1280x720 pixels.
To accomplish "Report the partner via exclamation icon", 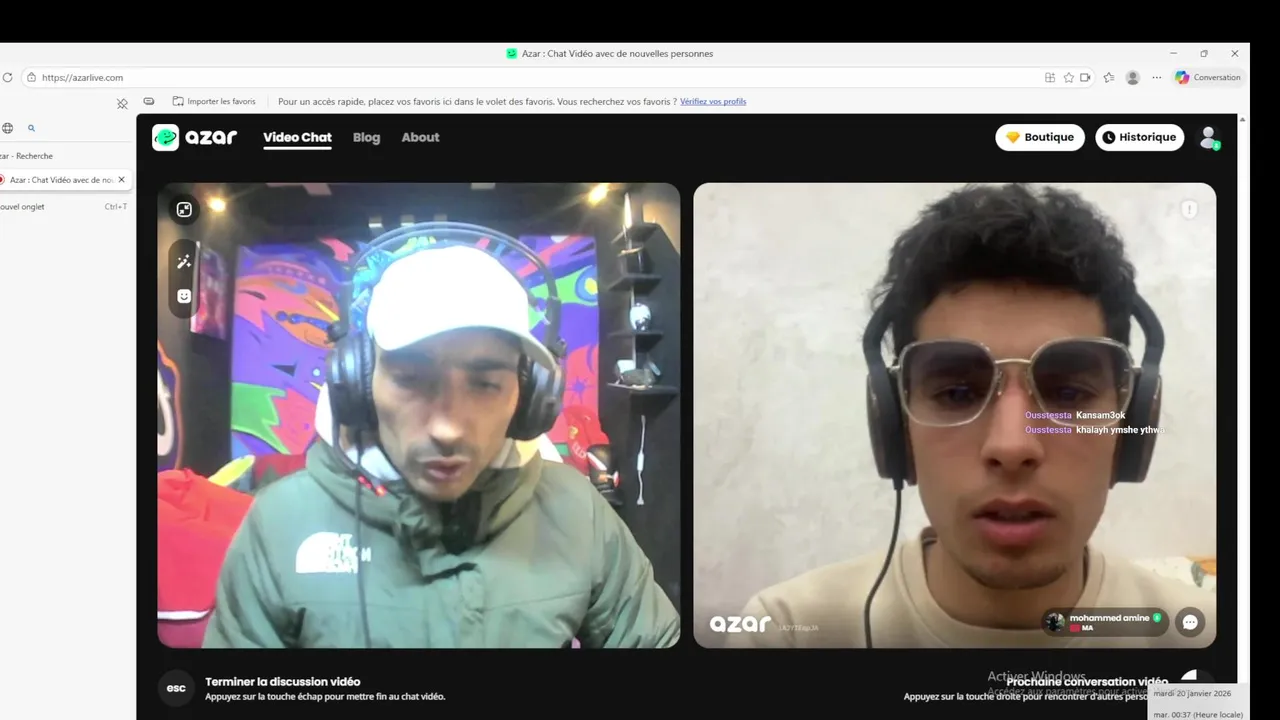I will (1189, 209).
